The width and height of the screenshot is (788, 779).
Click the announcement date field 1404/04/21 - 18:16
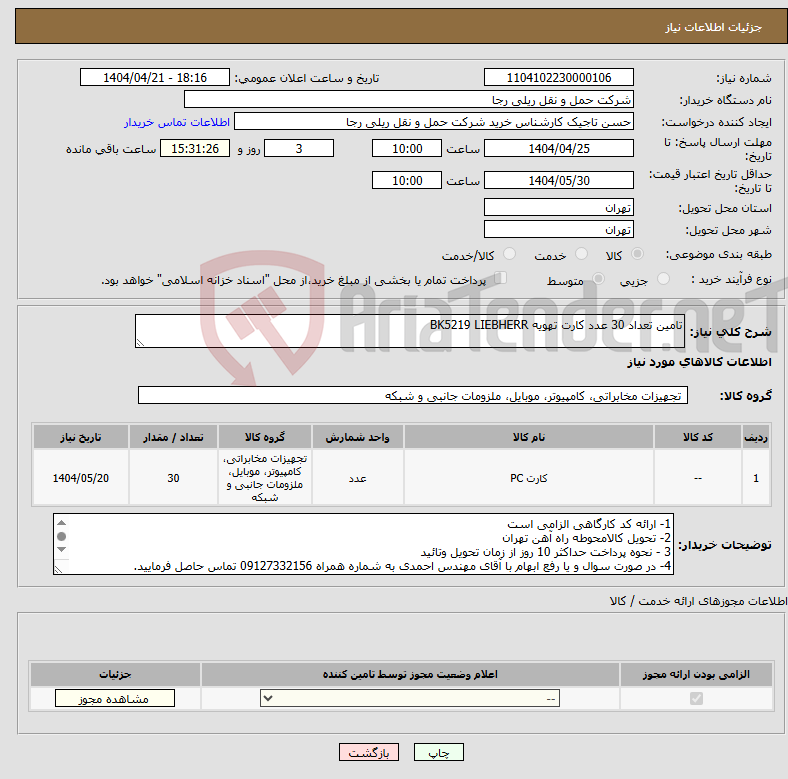click(155, 77)
